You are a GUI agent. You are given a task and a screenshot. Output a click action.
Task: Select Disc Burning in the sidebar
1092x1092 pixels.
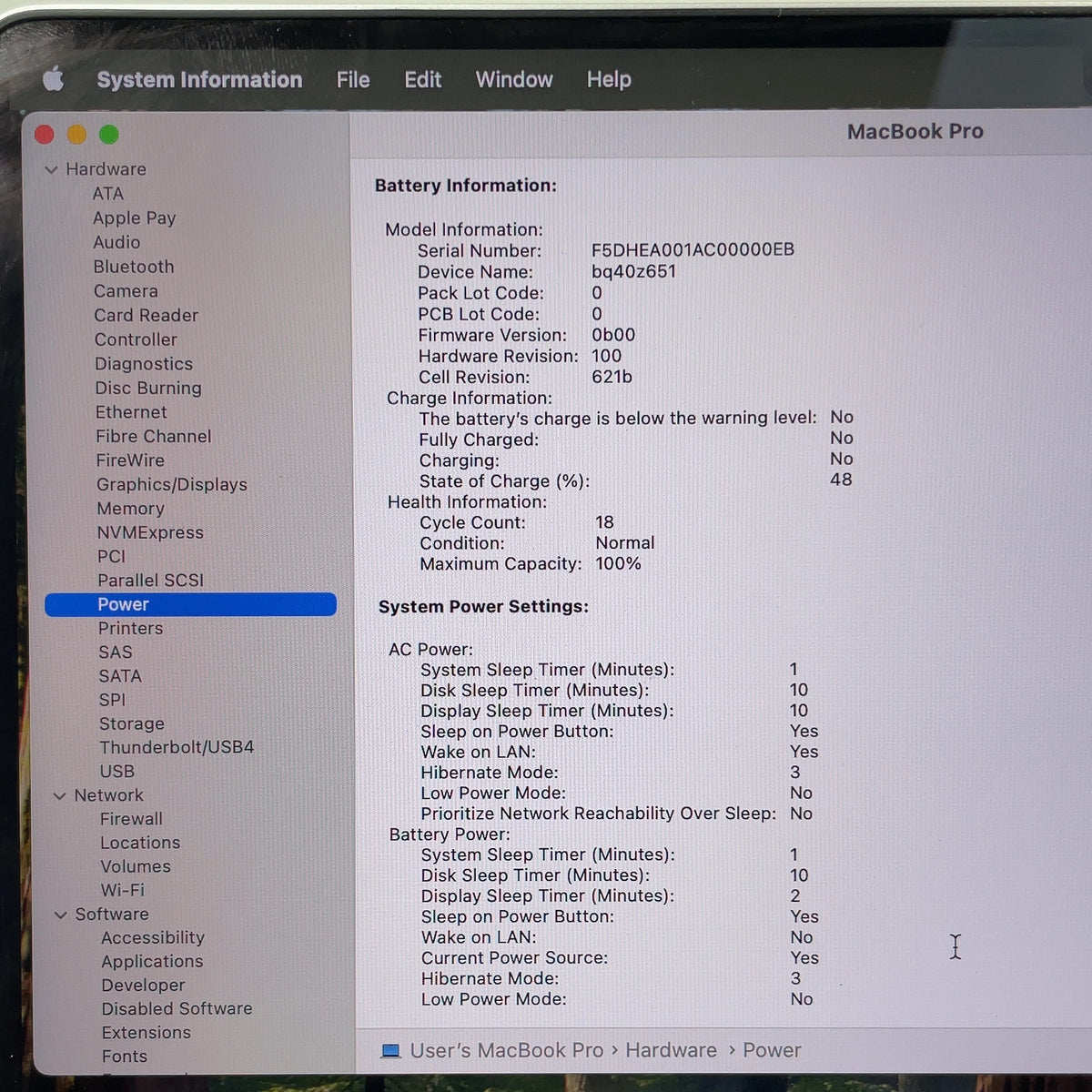pos(148,388)
